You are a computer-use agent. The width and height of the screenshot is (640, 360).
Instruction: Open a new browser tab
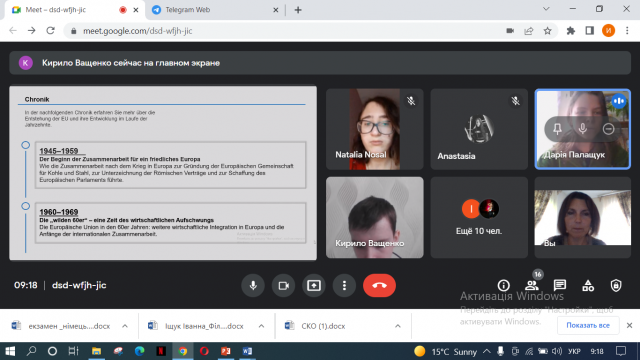298,10
